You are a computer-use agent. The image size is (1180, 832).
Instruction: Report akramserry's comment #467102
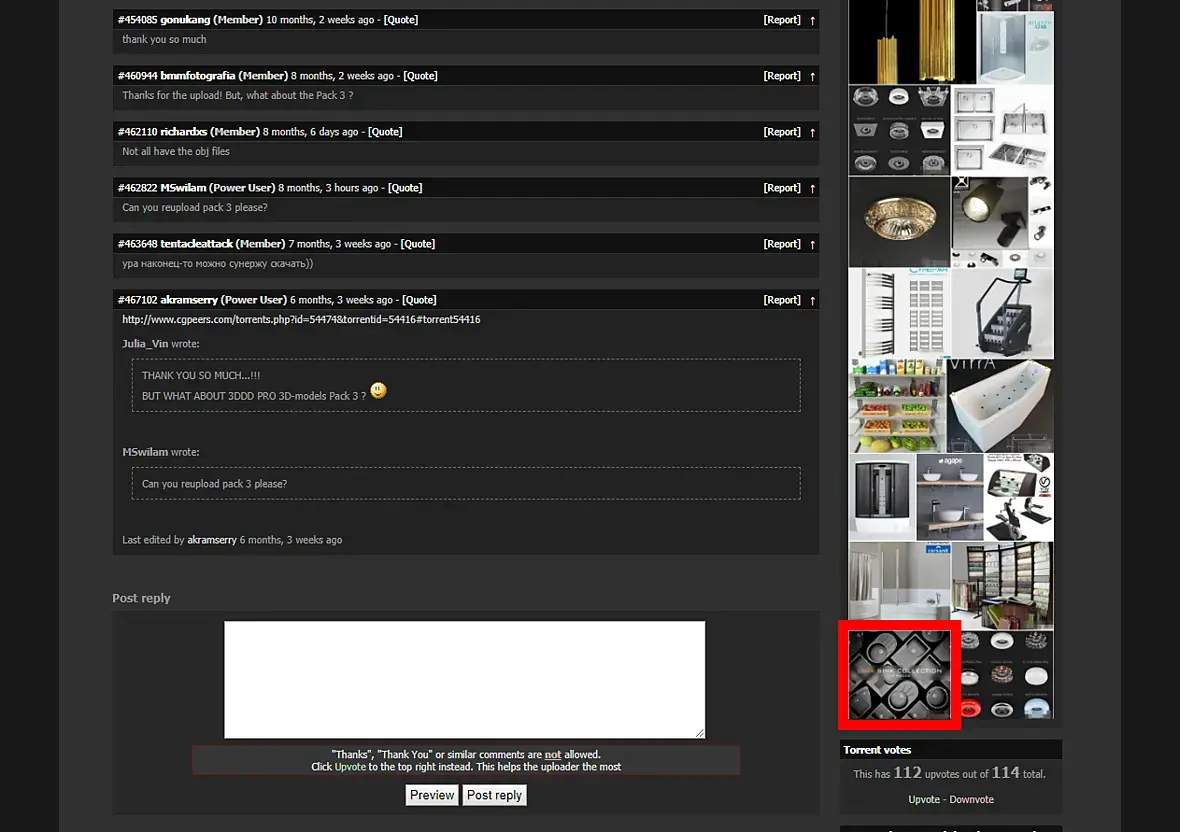782,299
